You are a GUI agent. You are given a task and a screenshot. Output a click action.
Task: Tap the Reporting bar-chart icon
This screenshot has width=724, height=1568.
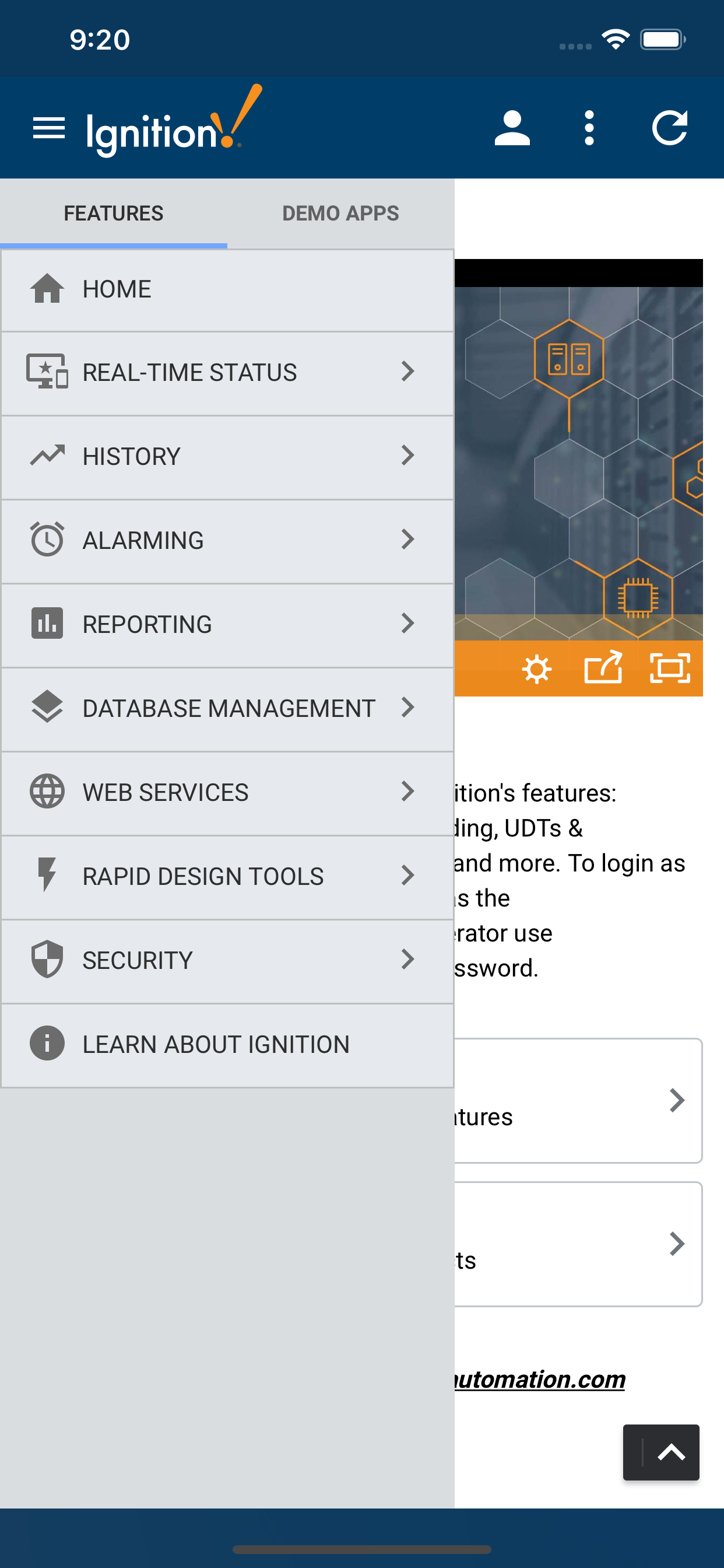[47, 624]
